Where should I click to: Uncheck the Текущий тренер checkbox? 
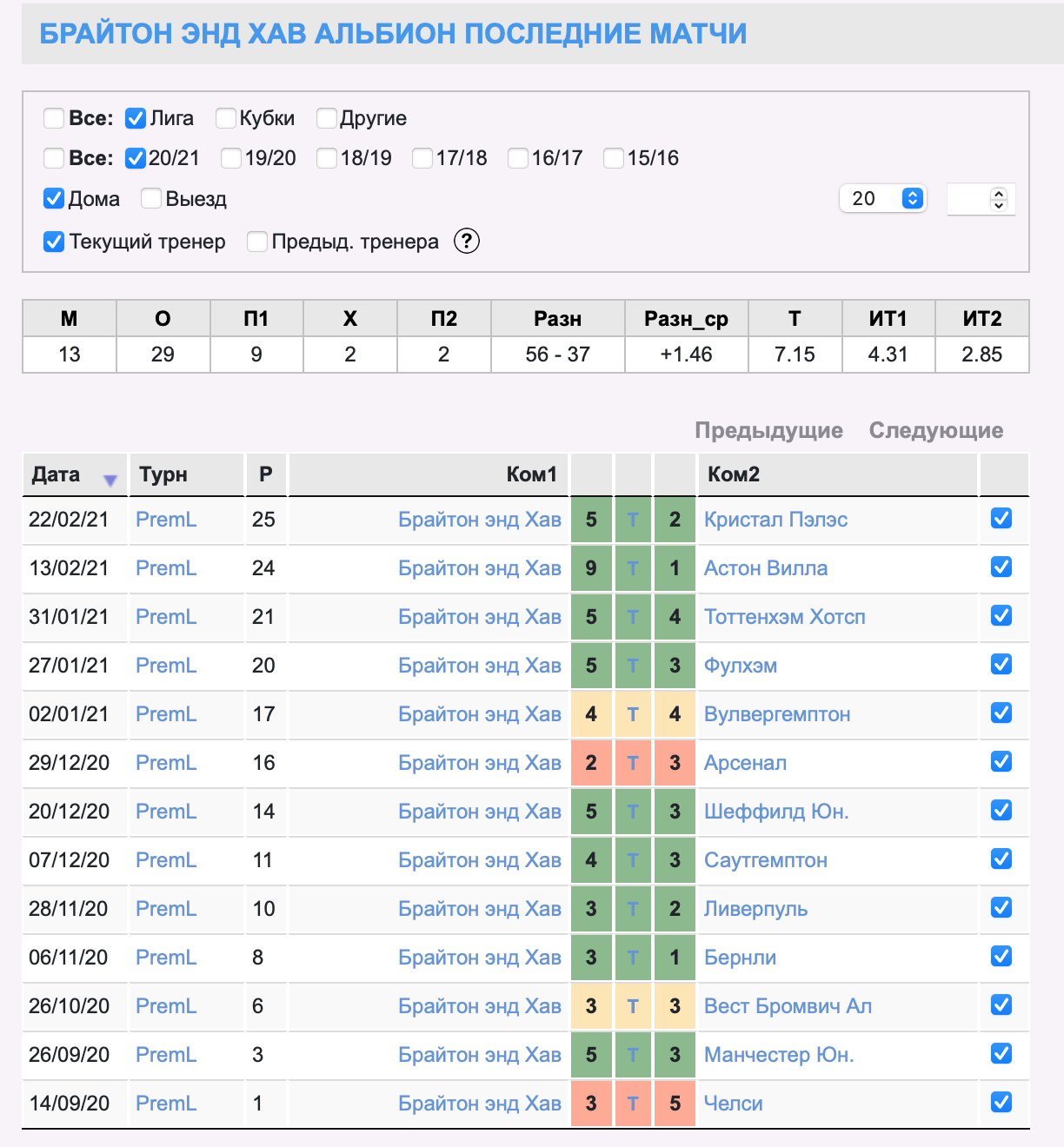click(54, 242)
